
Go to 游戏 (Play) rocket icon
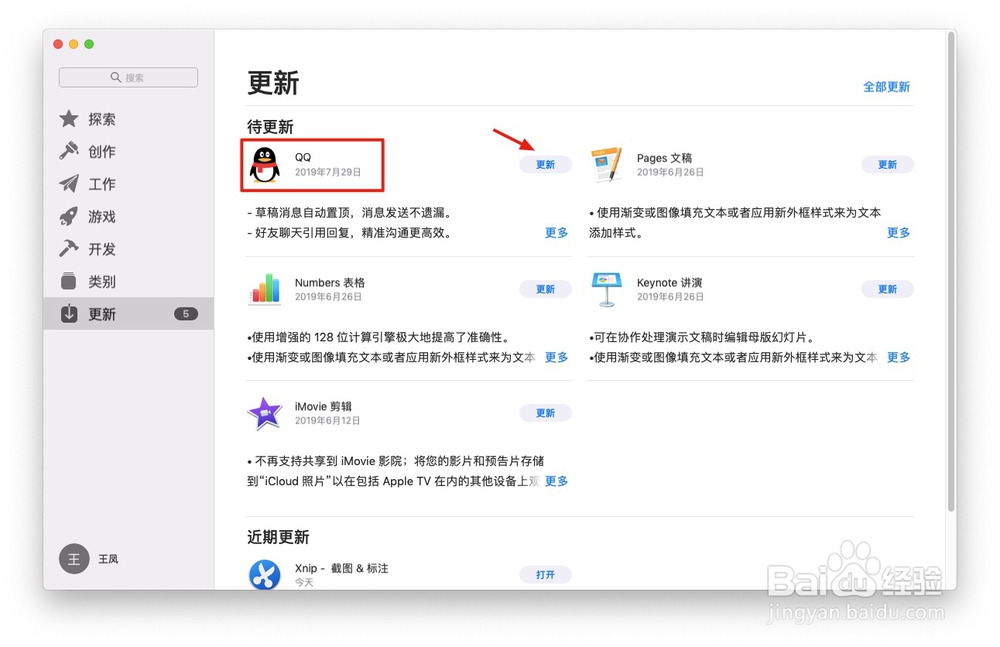[69, 216]
